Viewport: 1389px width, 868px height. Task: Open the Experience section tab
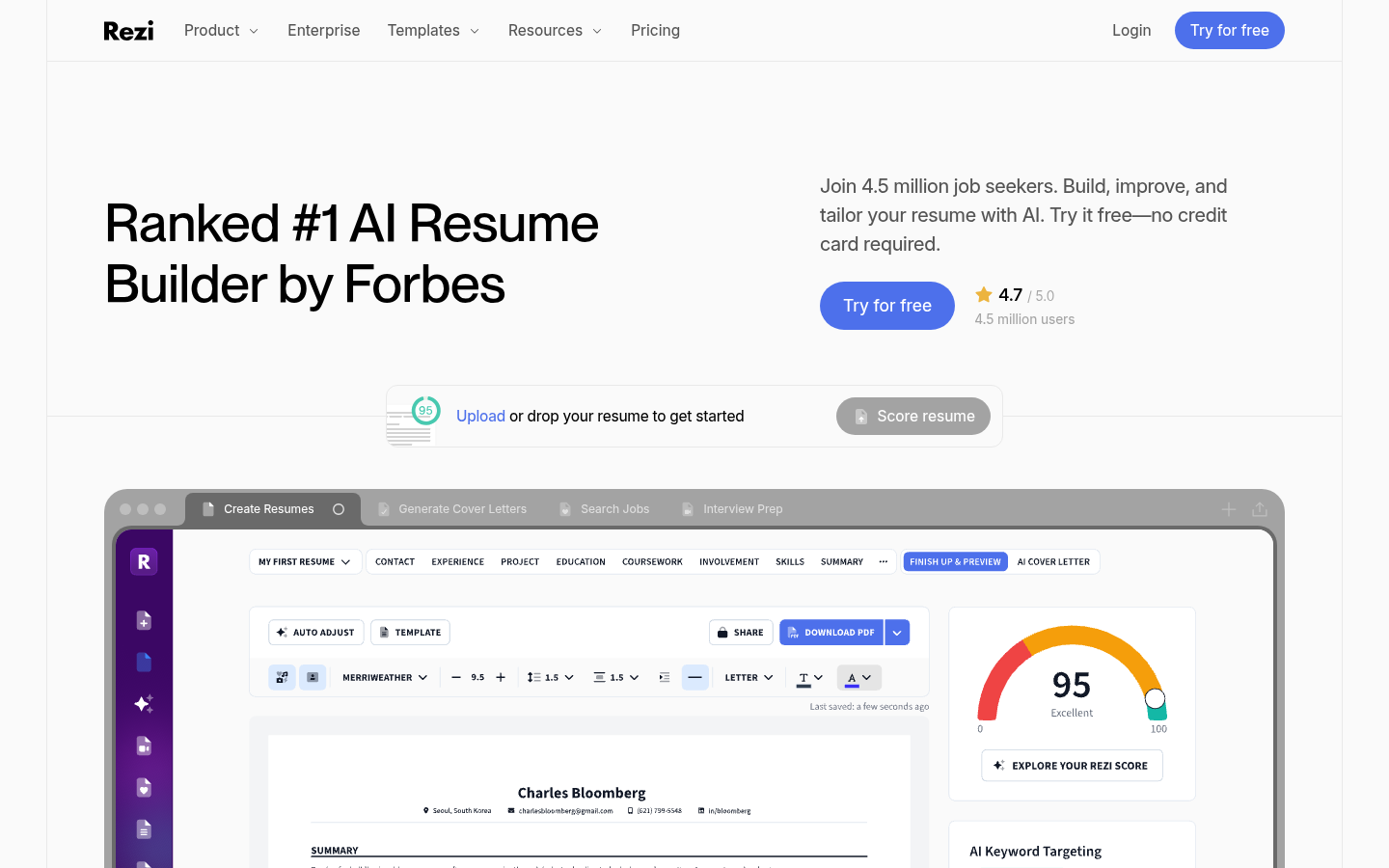point(458,562)
